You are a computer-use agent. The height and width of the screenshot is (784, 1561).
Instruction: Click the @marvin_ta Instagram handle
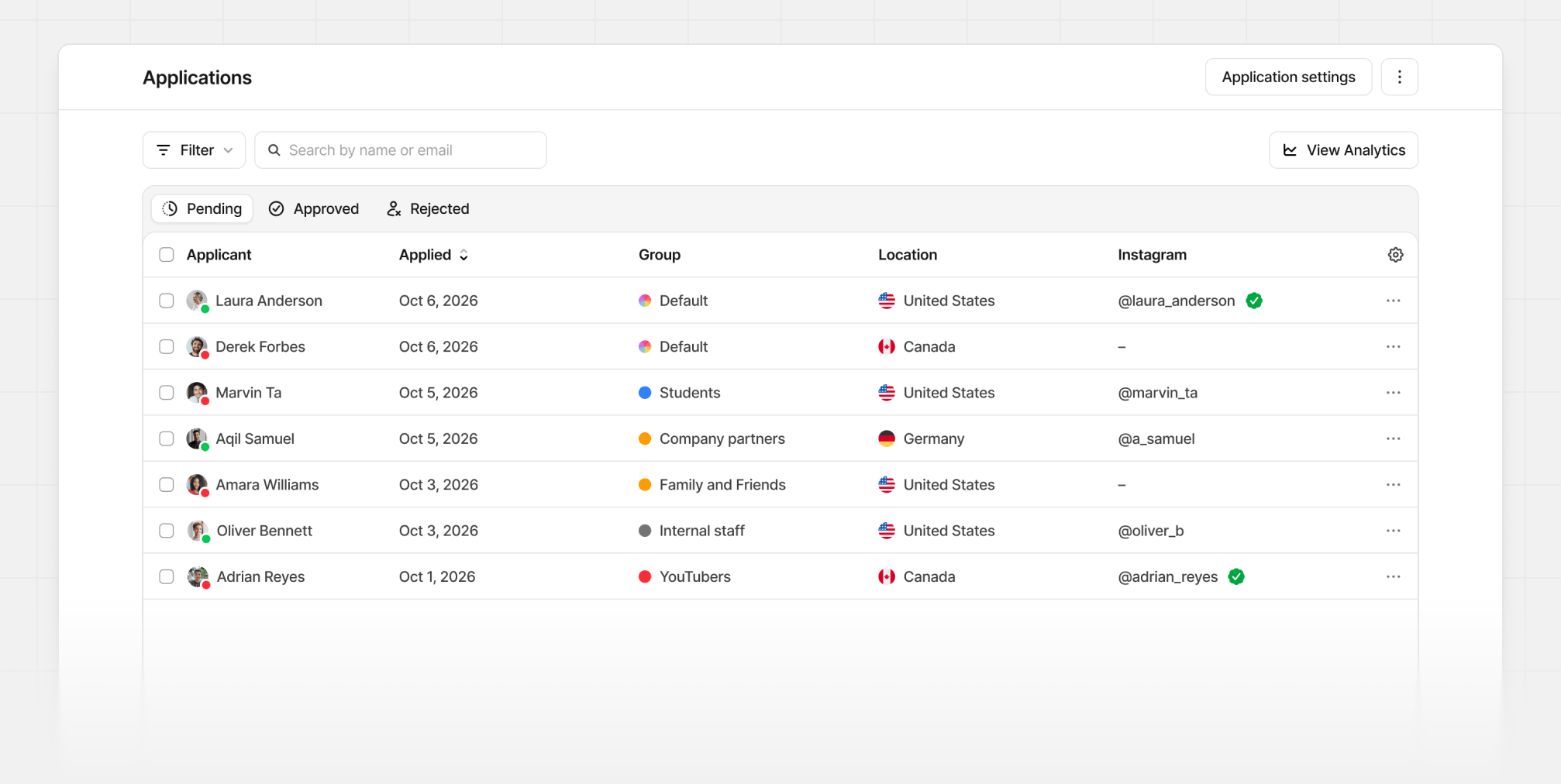(1157, 393)
